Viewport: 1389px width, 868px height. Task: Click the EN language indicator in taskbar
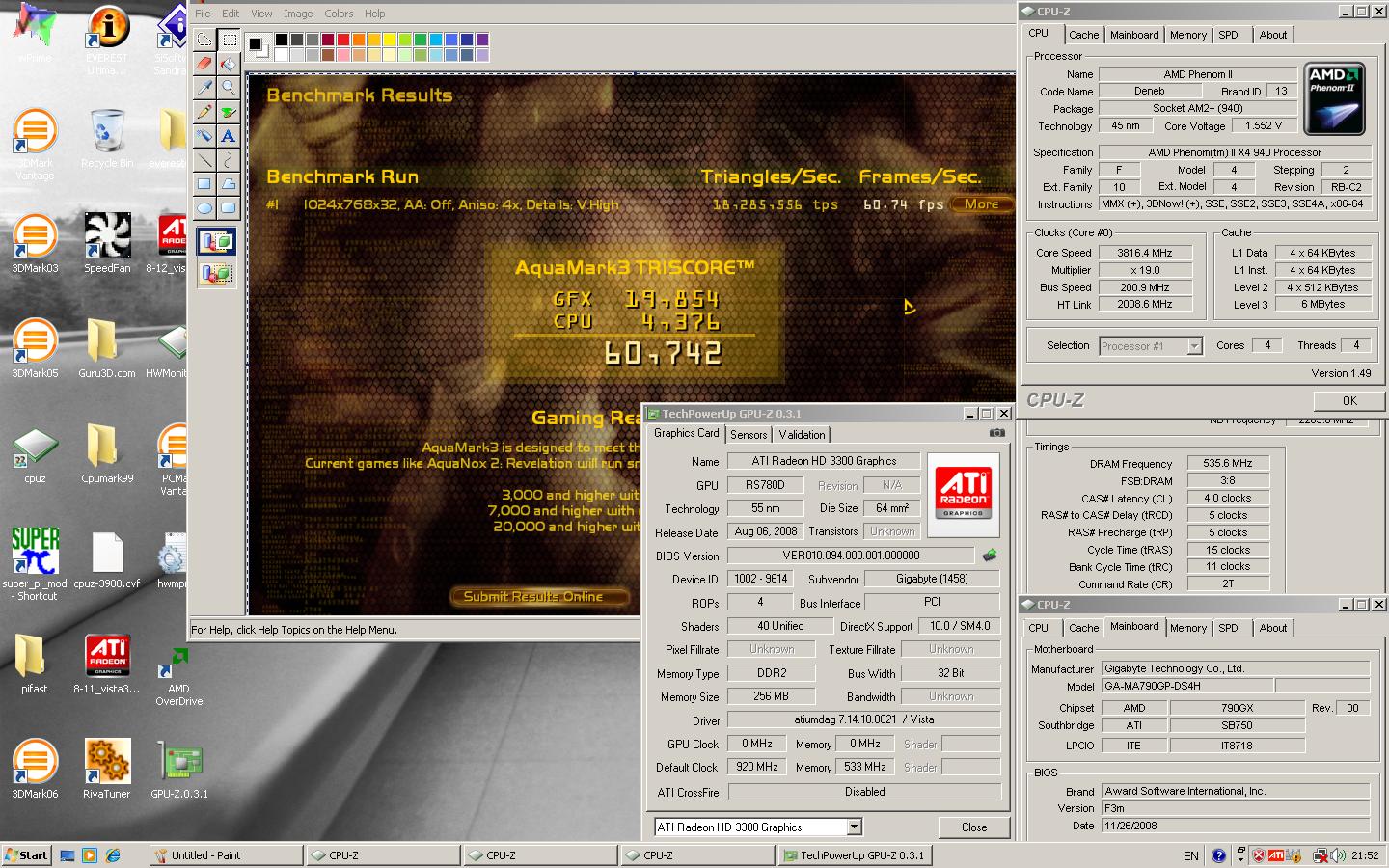(1191, 855)
